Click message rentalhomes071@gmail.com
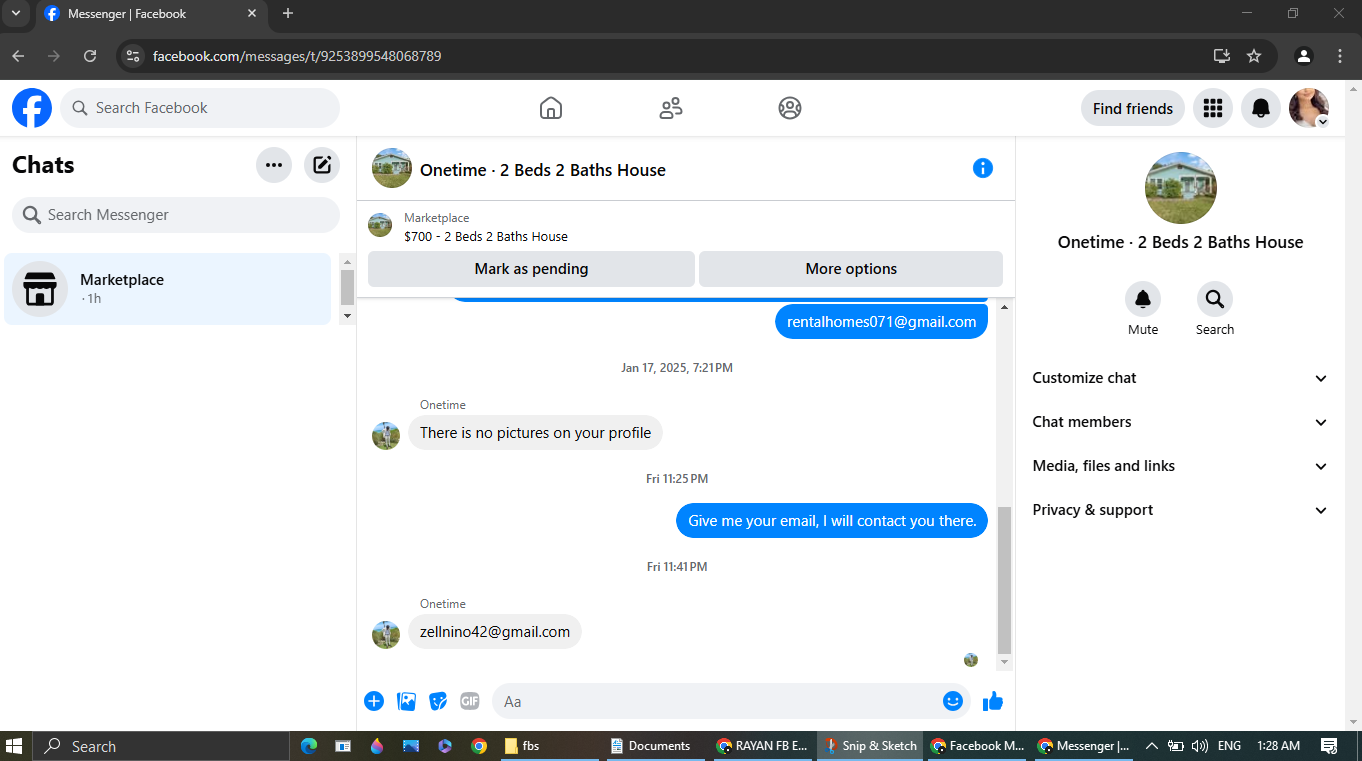The image size is (1362, 761). click(x=881, y=322)
